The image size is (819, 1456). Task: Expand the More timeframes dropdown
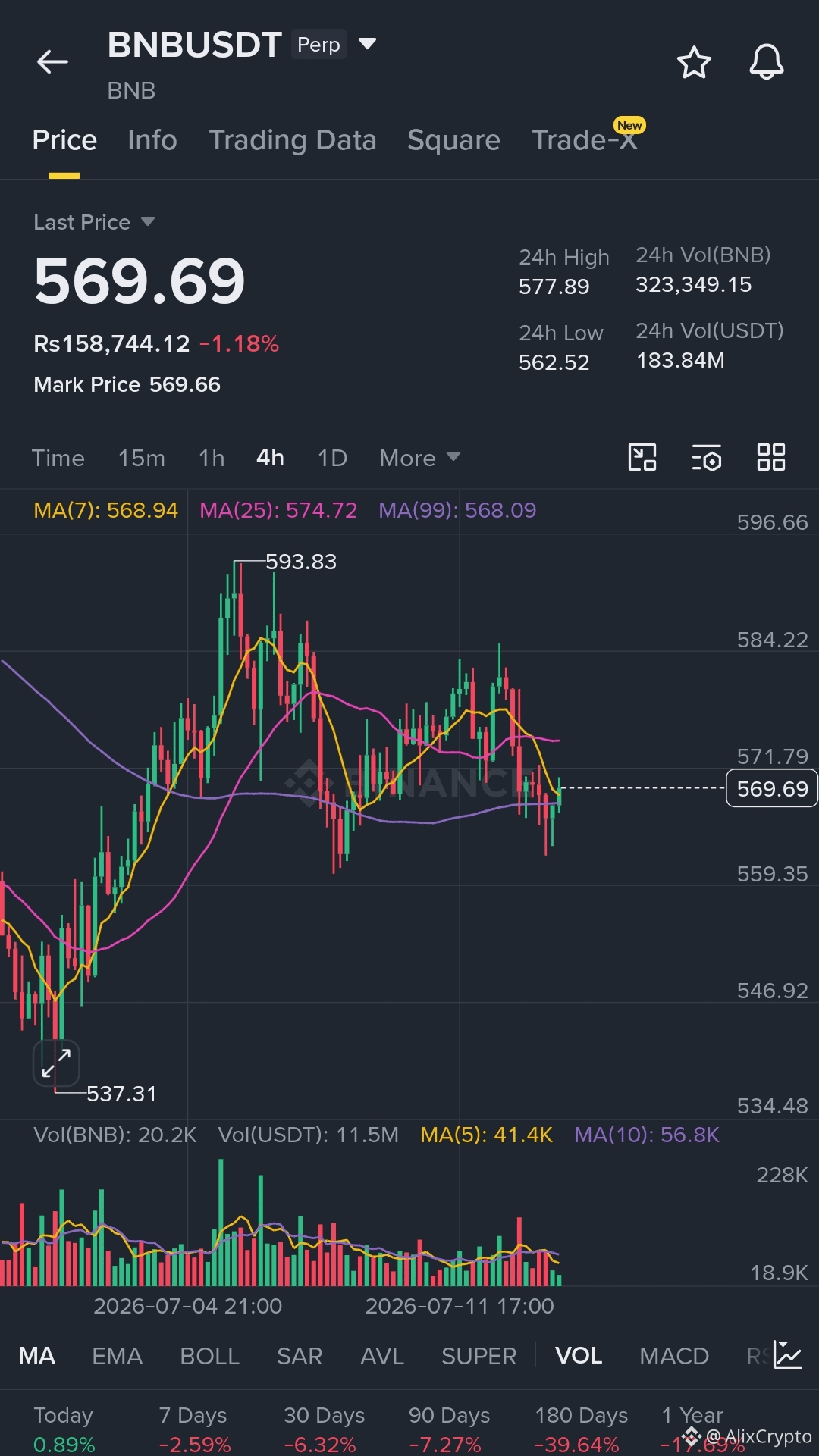point(419,458)
